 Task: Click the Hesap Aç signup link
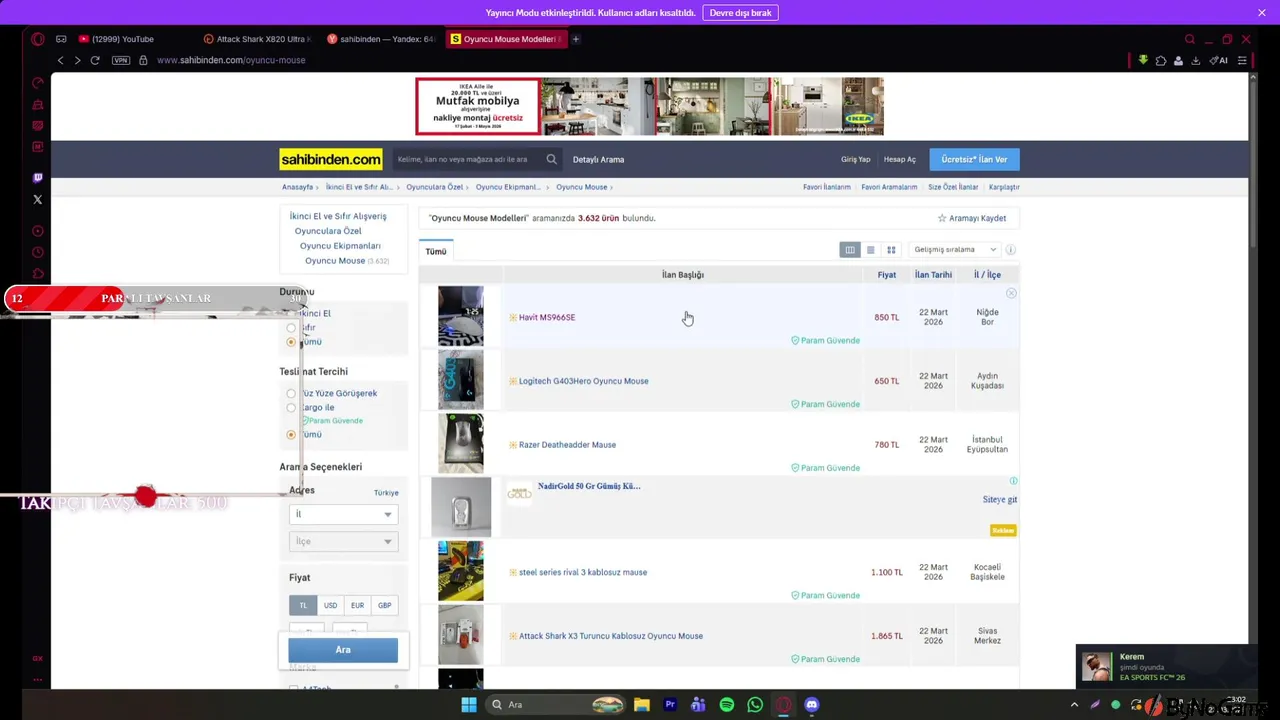[899, 159]
